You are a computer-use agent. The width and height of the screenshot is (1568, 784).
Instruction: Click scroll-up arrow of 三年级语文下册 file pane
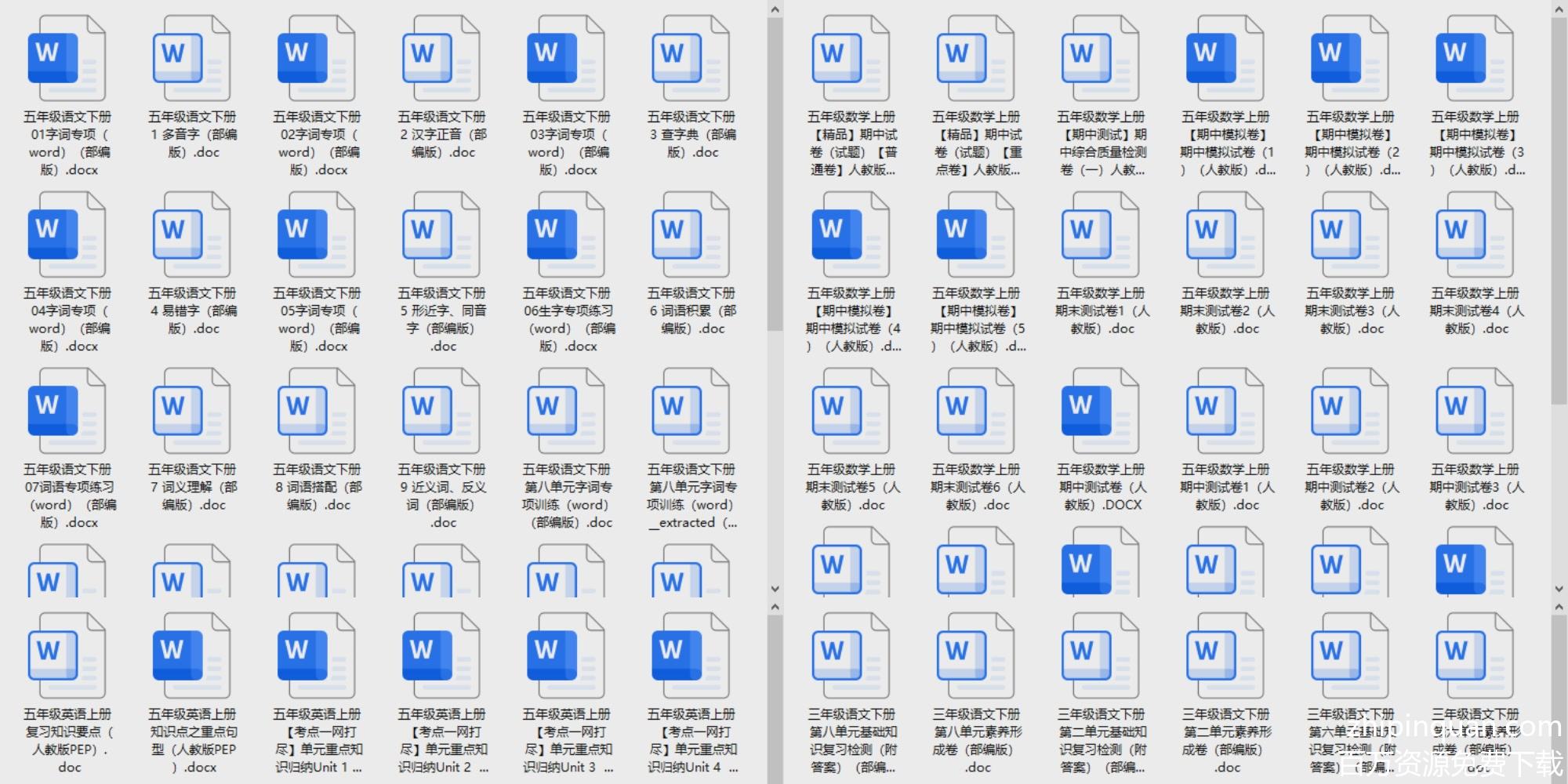coord(1559,607)
